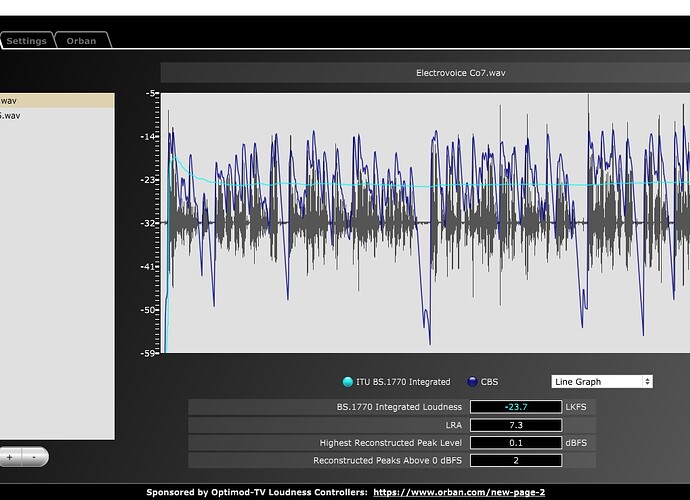
Task: Click the -23 axis label
Action: click(x=147, y=180)
